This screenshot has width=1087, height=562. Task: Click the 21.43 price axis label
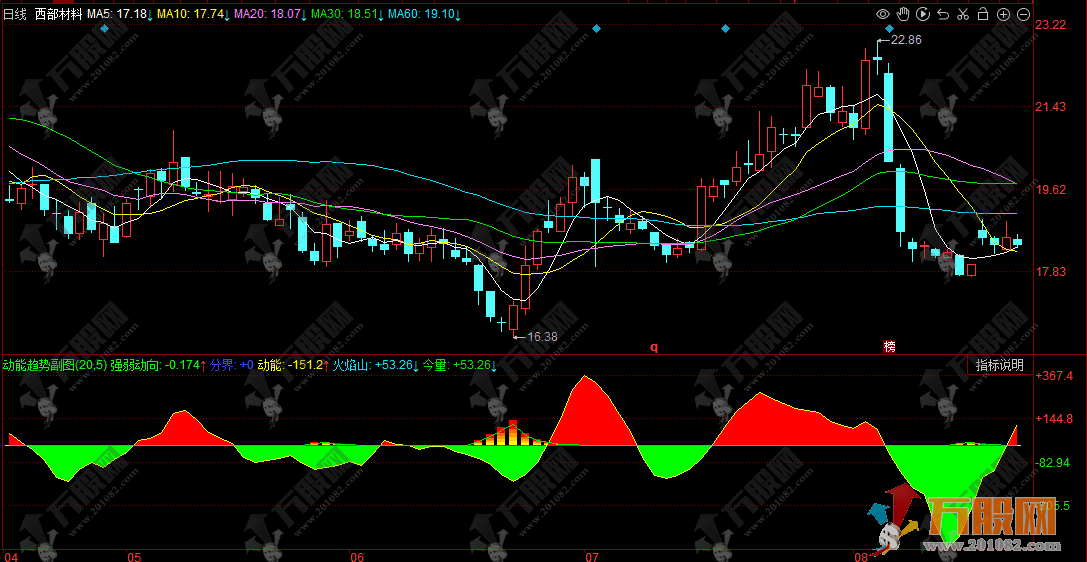coord(1050,107)
